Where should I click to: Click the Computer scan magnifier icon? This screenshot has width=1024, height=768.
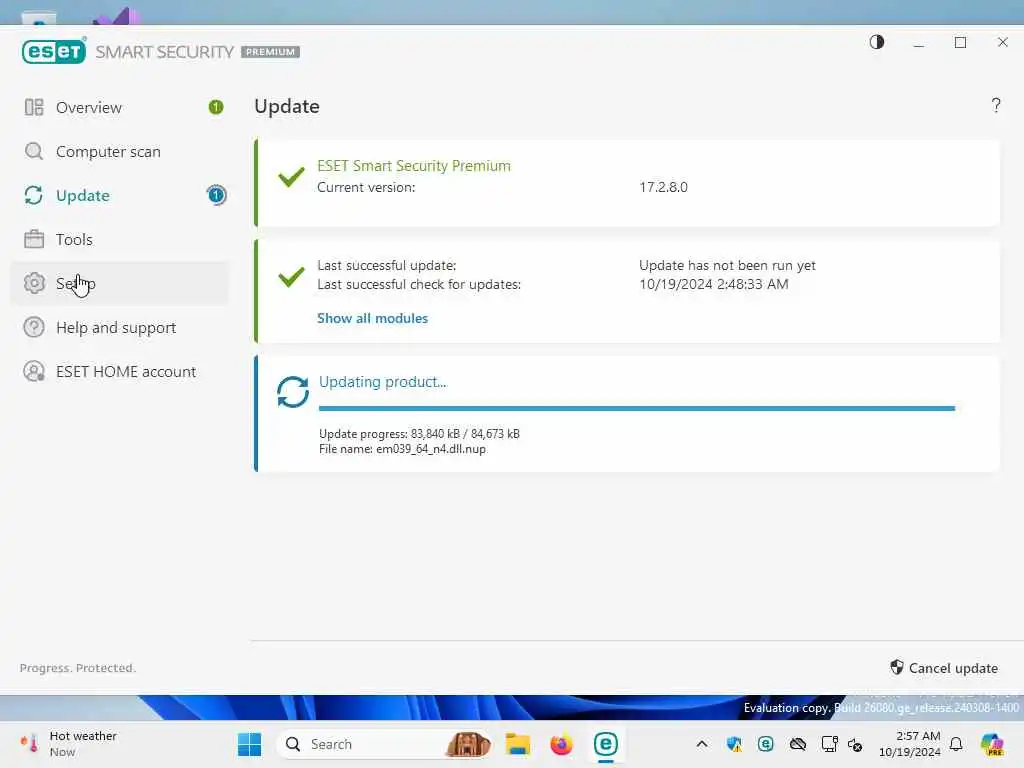point(34,152)
